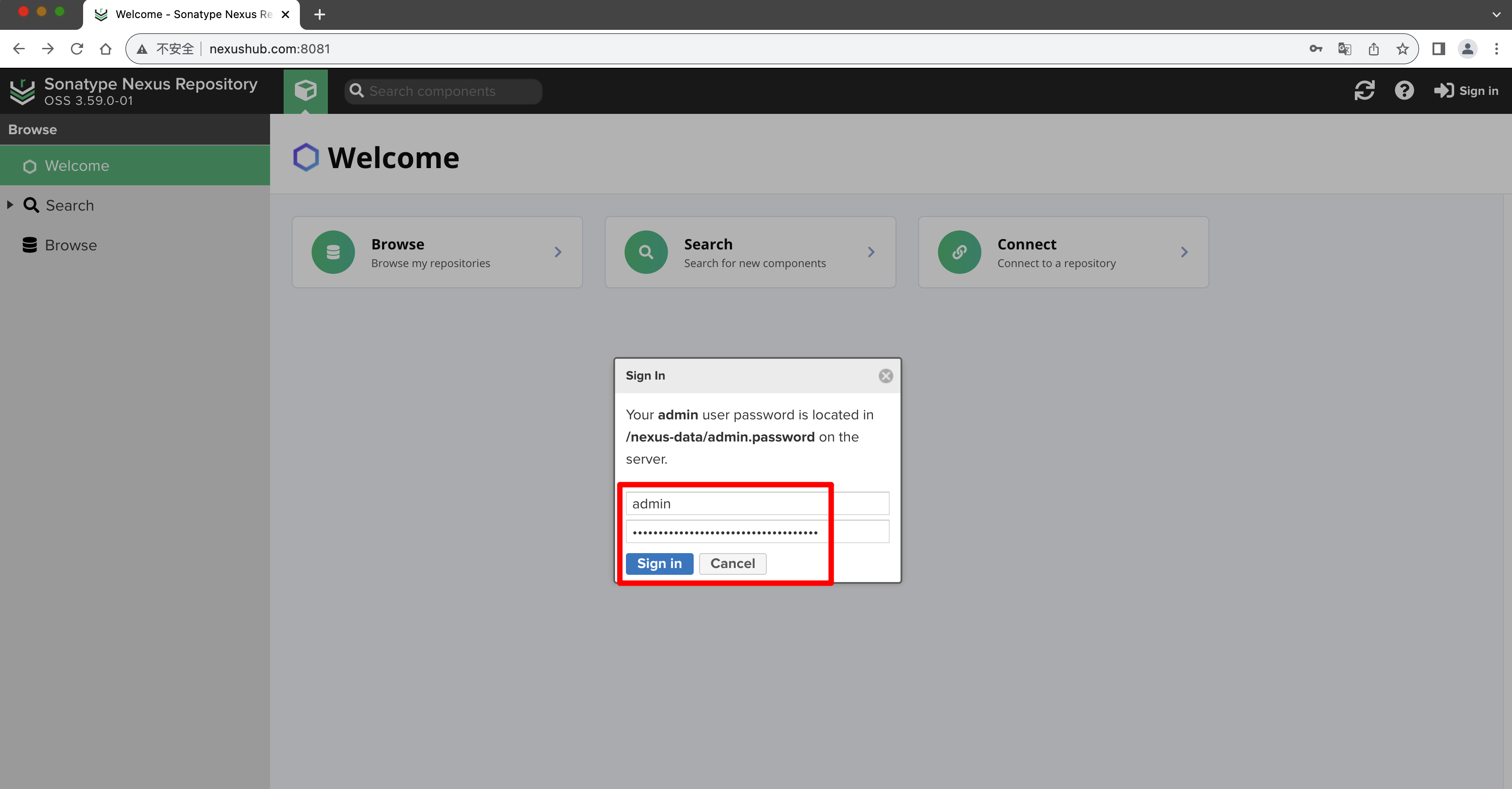
Task: Click the username field containing admin
Action: pos(757,503)
